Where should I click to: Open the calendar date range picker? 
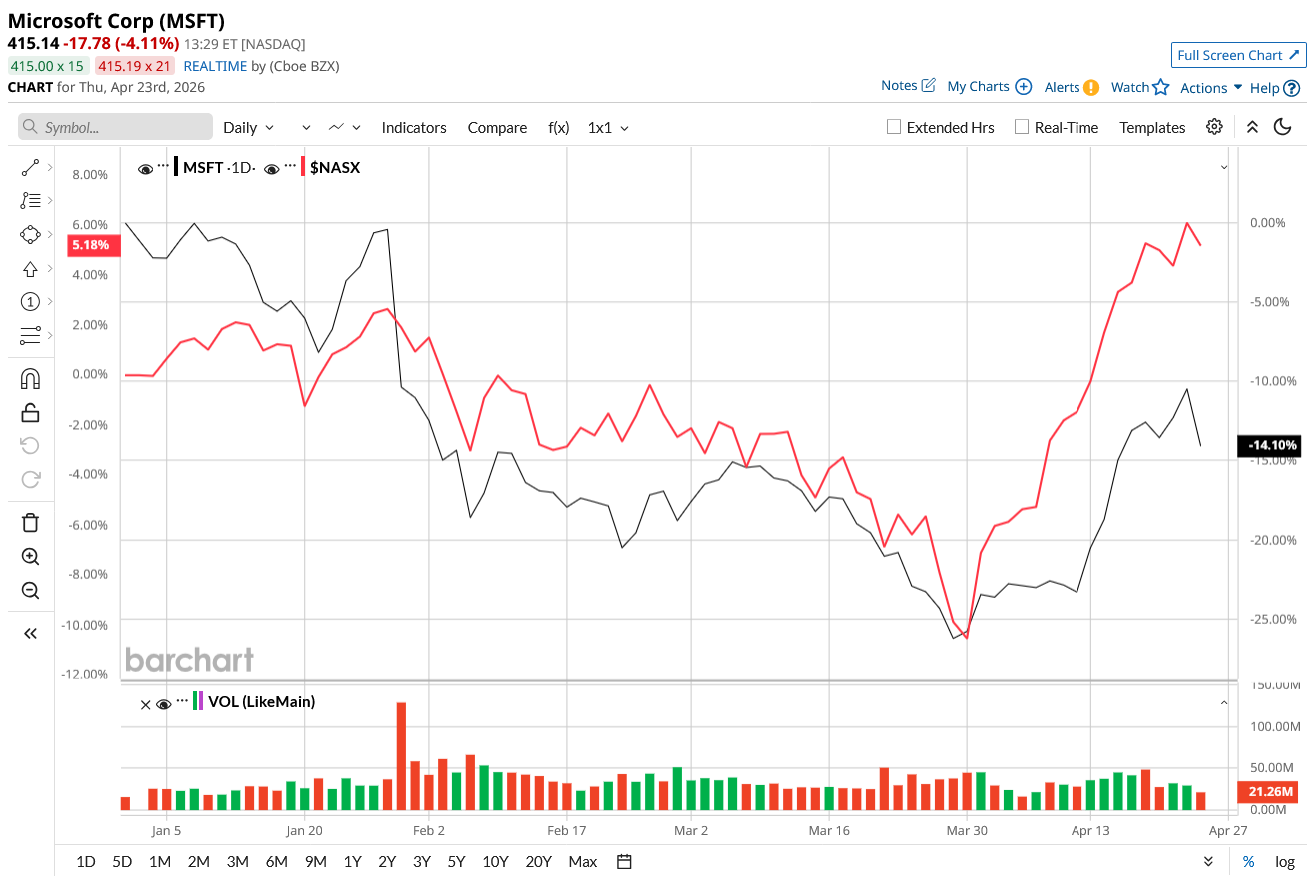[625, 861]
